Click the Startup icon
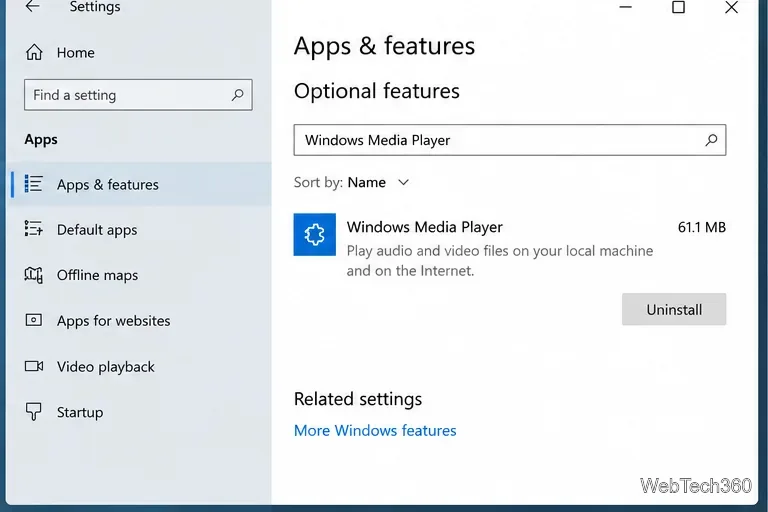The width and height of the screenshot is (768, 512). tap(33, 412)
